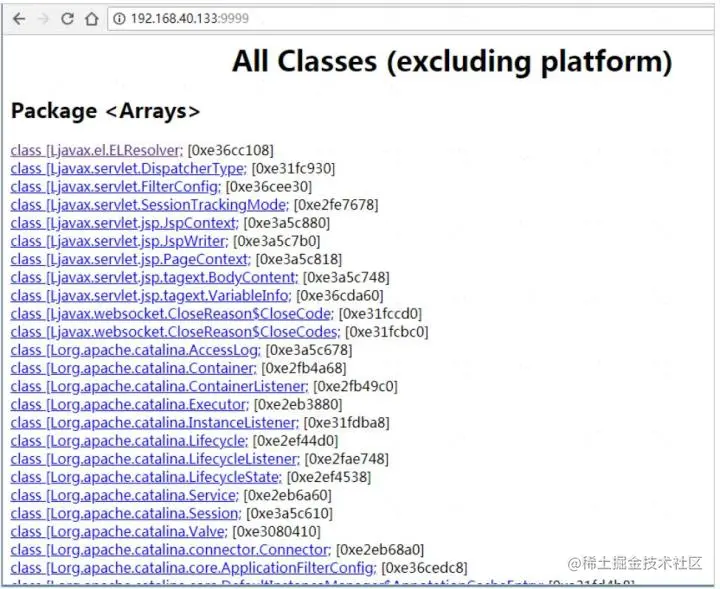The width and height of the screenshot is (720, 589).
Task: Click the address [0xe3a5c678] text
Action: (x=309, y=350)
